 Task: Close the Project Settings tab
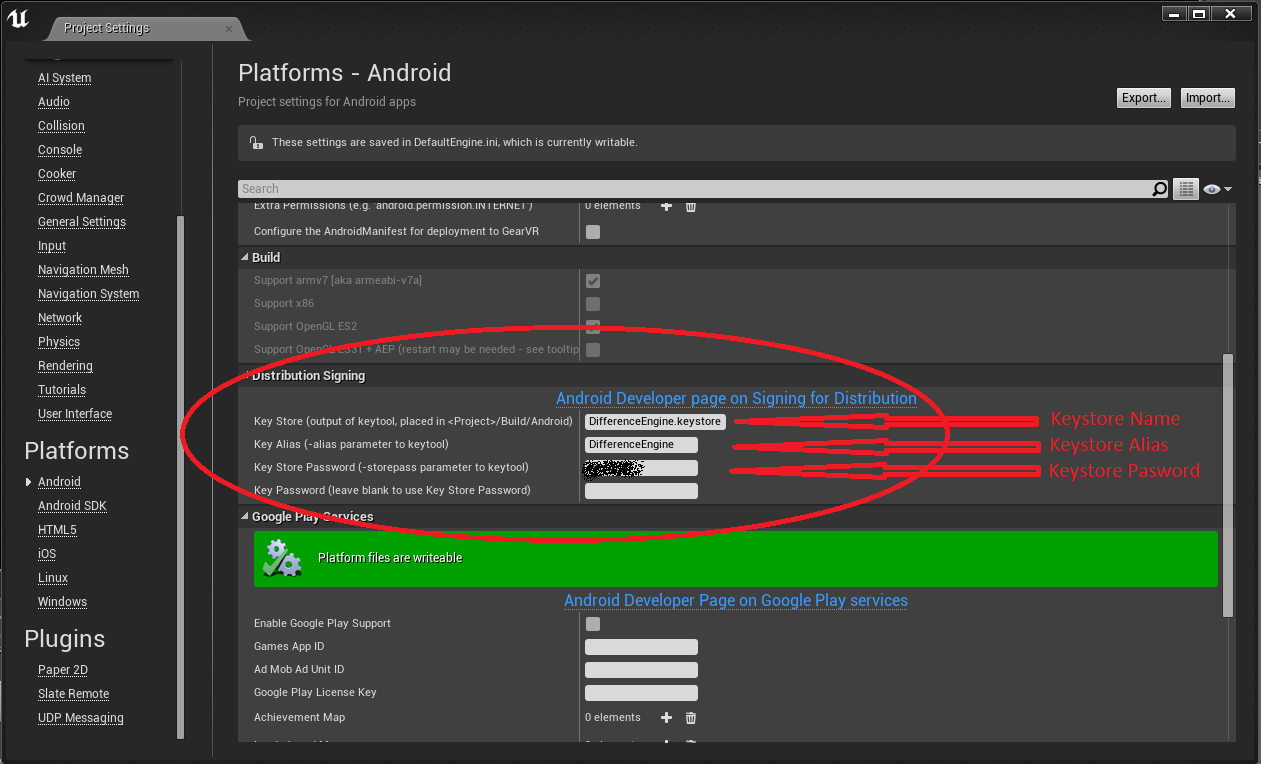[x=229, y=29]
